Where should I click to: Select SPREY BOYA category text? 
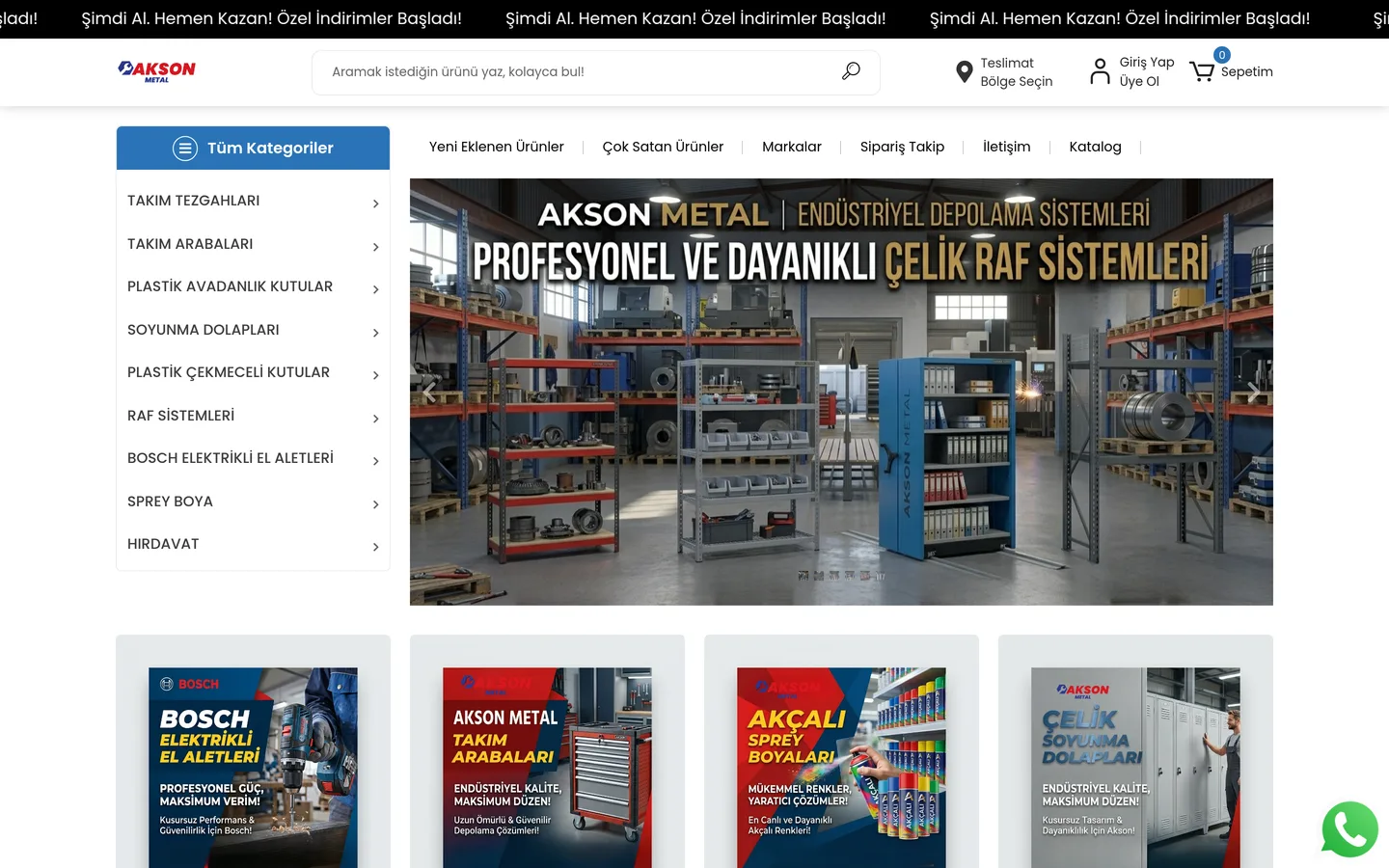170,502
